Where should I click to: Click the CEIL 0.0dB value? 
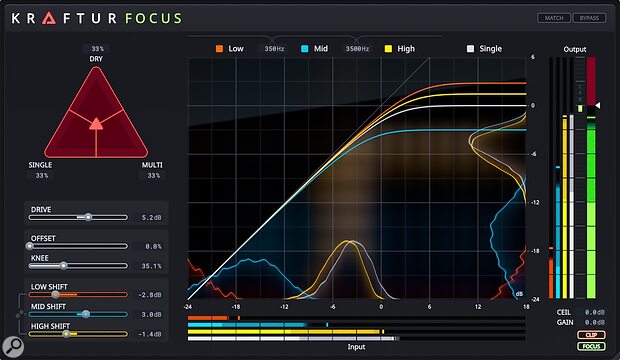click(595, 313)
